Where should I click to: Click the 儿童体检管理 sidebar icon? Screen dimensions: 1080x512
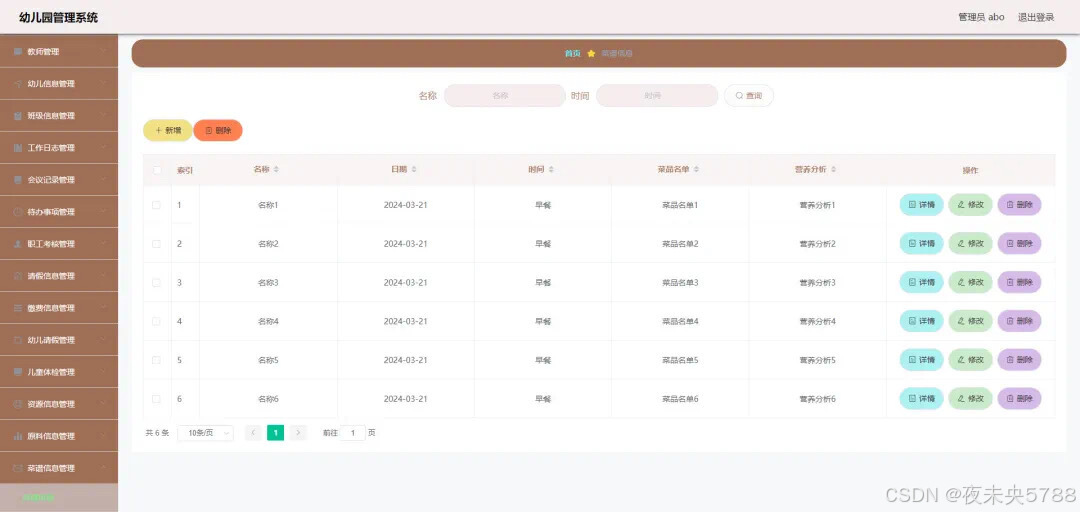click(19, 372)
